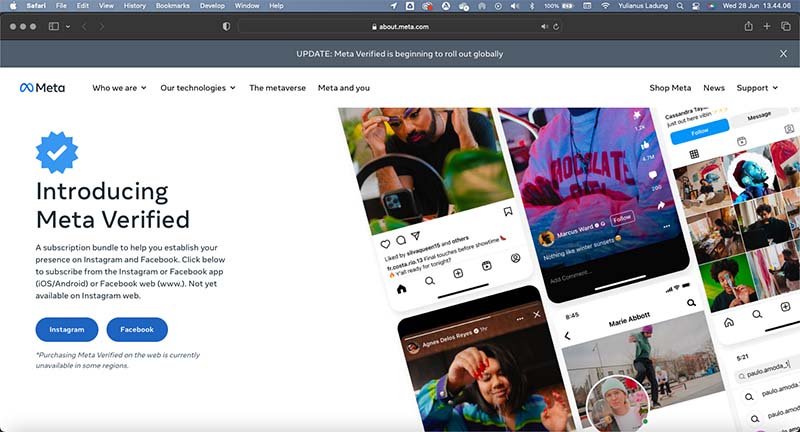Click the Instagram subscribe button
The height and width of the screenshot is (432, 800).
point(67,329)
